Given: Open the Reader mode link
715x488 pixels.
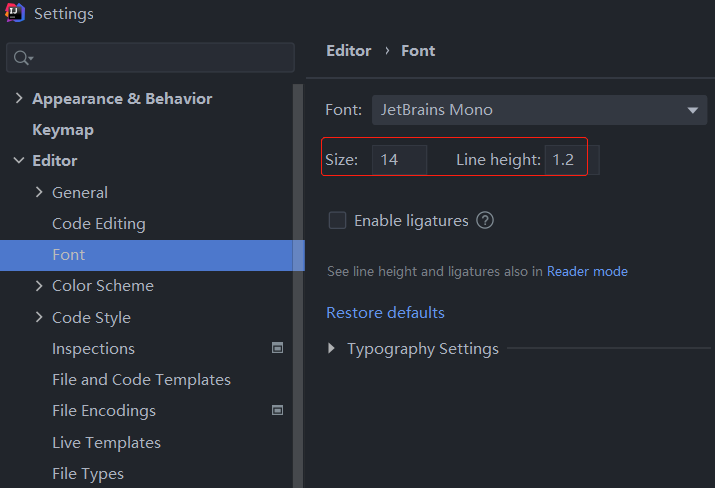Looking at the screenshot, I should coord(587,271).
